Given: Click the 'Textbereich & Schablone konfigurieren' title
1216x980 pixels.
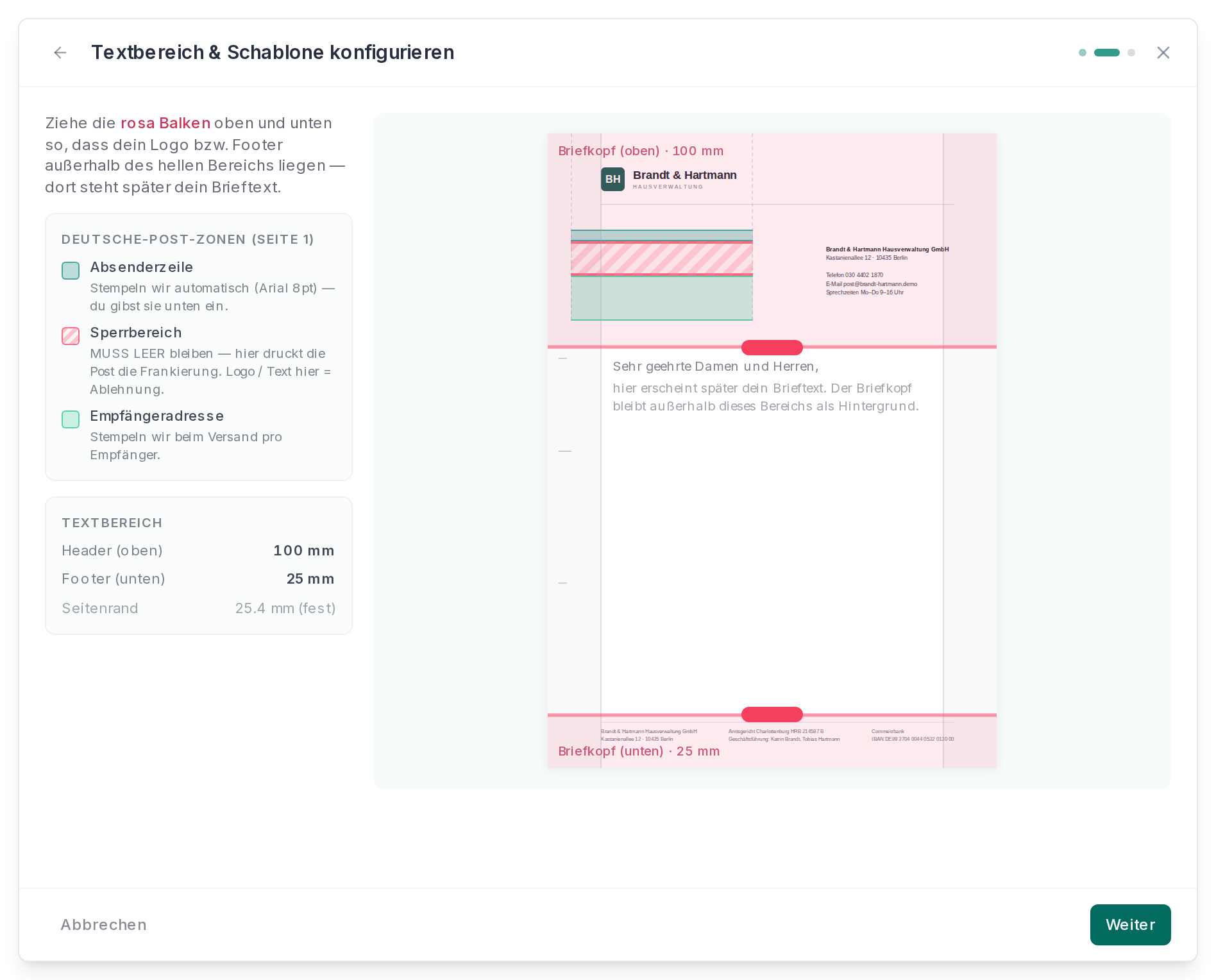Looking at the screenshot, I should [273, 53].
